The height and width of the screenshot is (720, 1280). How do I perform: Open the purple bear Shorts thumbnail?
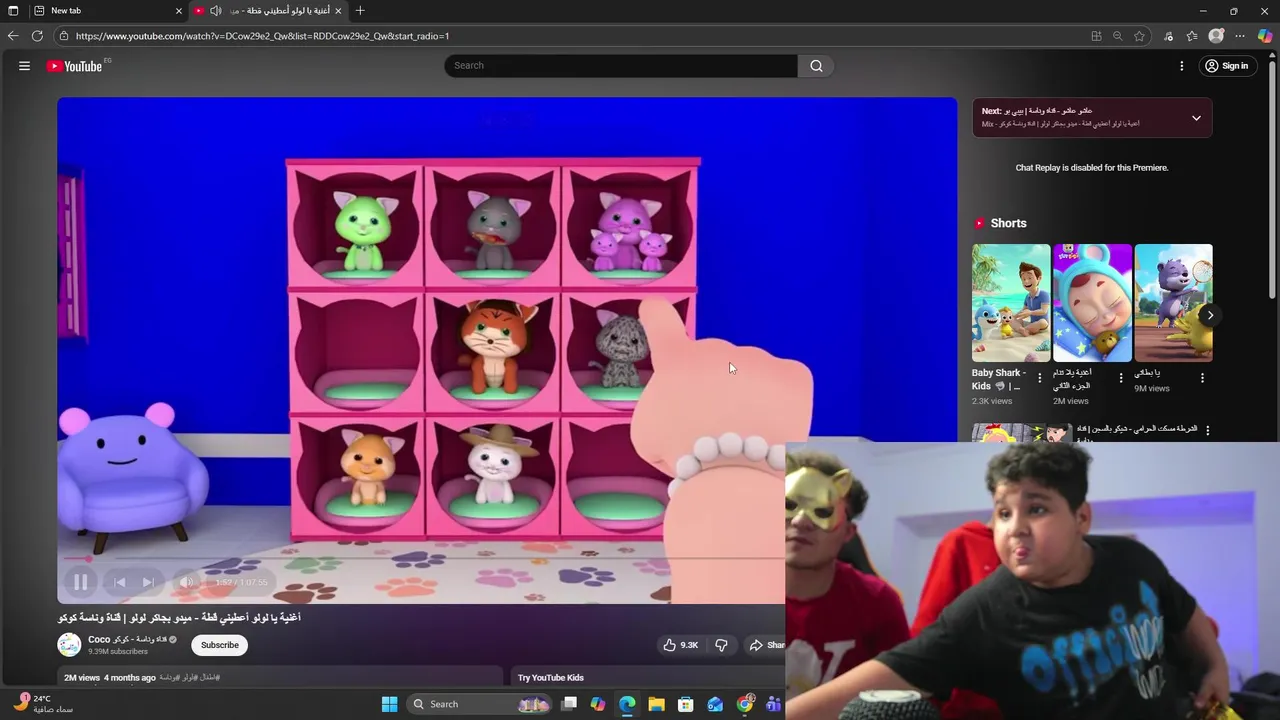pos(1173,303)
